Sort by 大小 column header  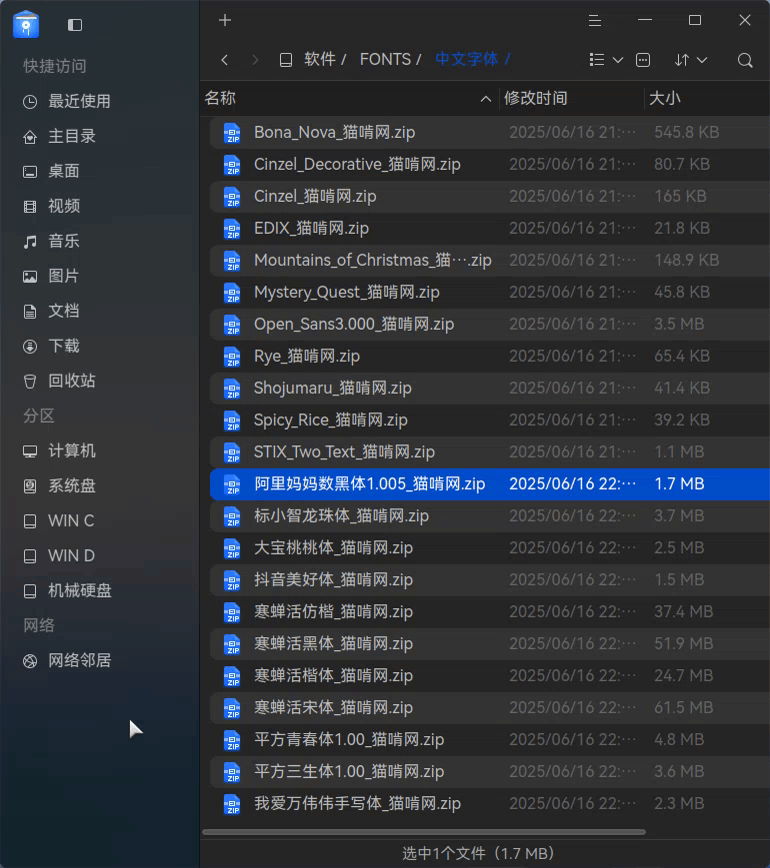664,98
